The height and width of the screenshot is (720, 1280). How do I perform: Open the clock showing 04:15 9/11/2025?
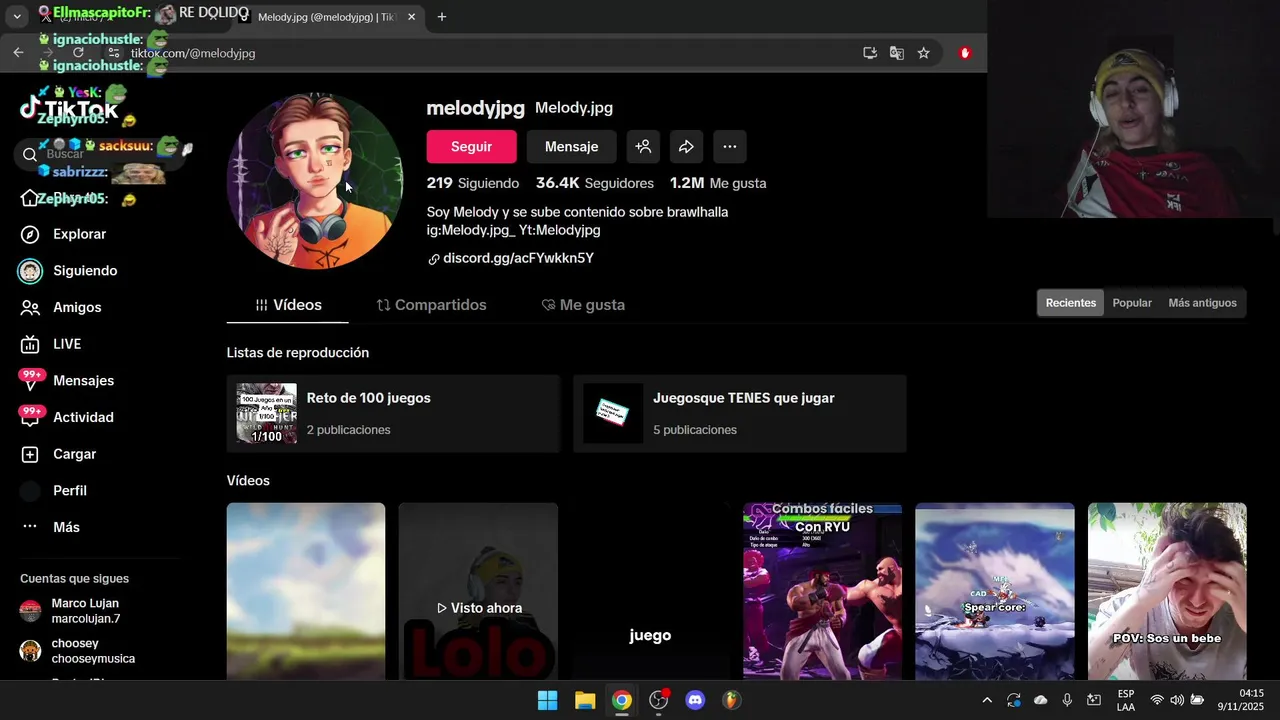coord(1241,700)
